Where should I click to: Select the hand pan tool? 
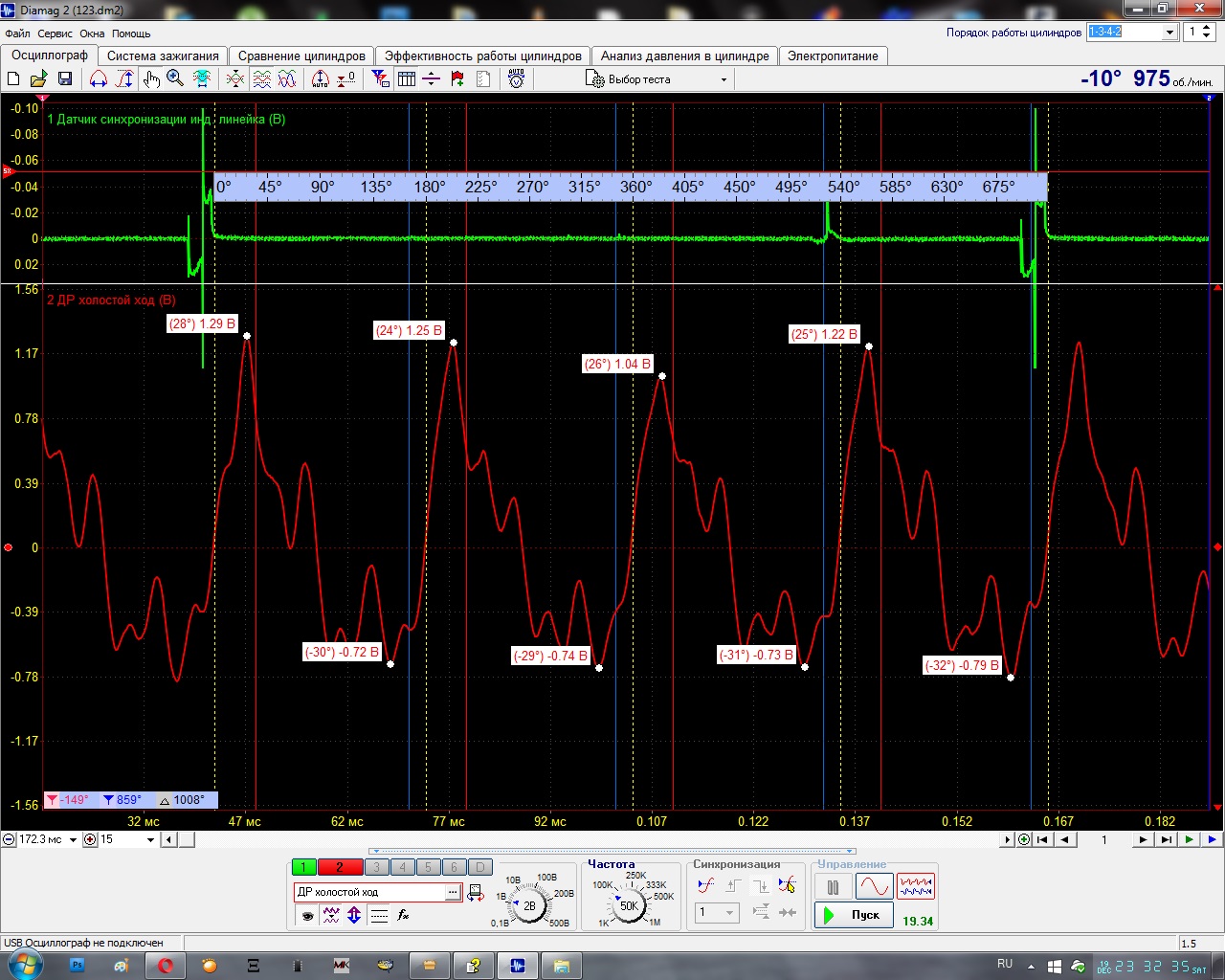(x=151, y=79)
